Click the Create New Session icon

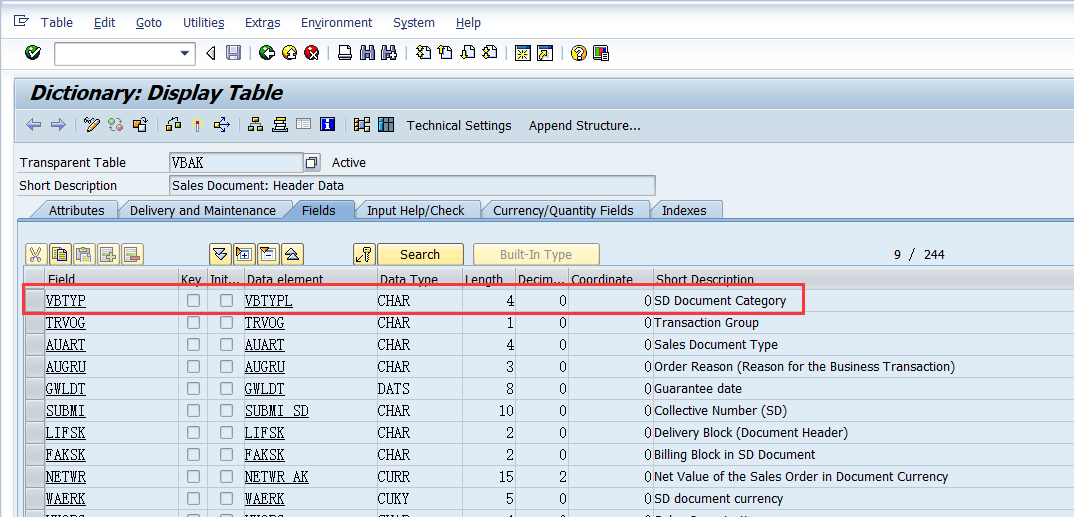(523, 53)
